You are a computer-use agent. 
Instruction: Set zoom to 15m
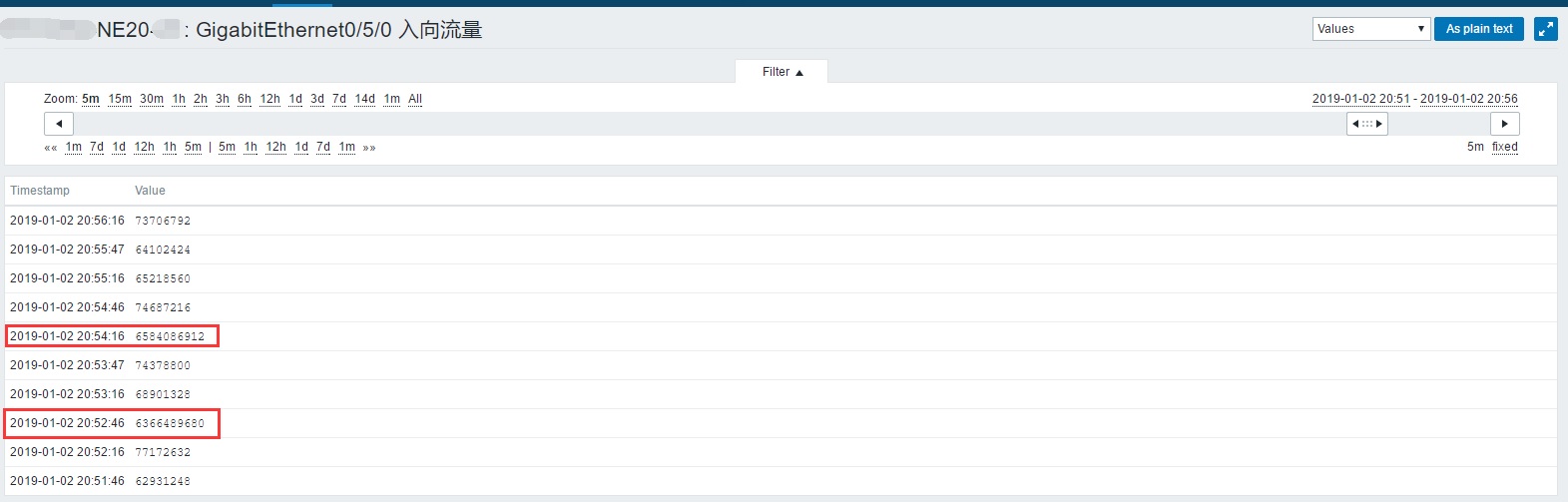click(x=120, y=99)
